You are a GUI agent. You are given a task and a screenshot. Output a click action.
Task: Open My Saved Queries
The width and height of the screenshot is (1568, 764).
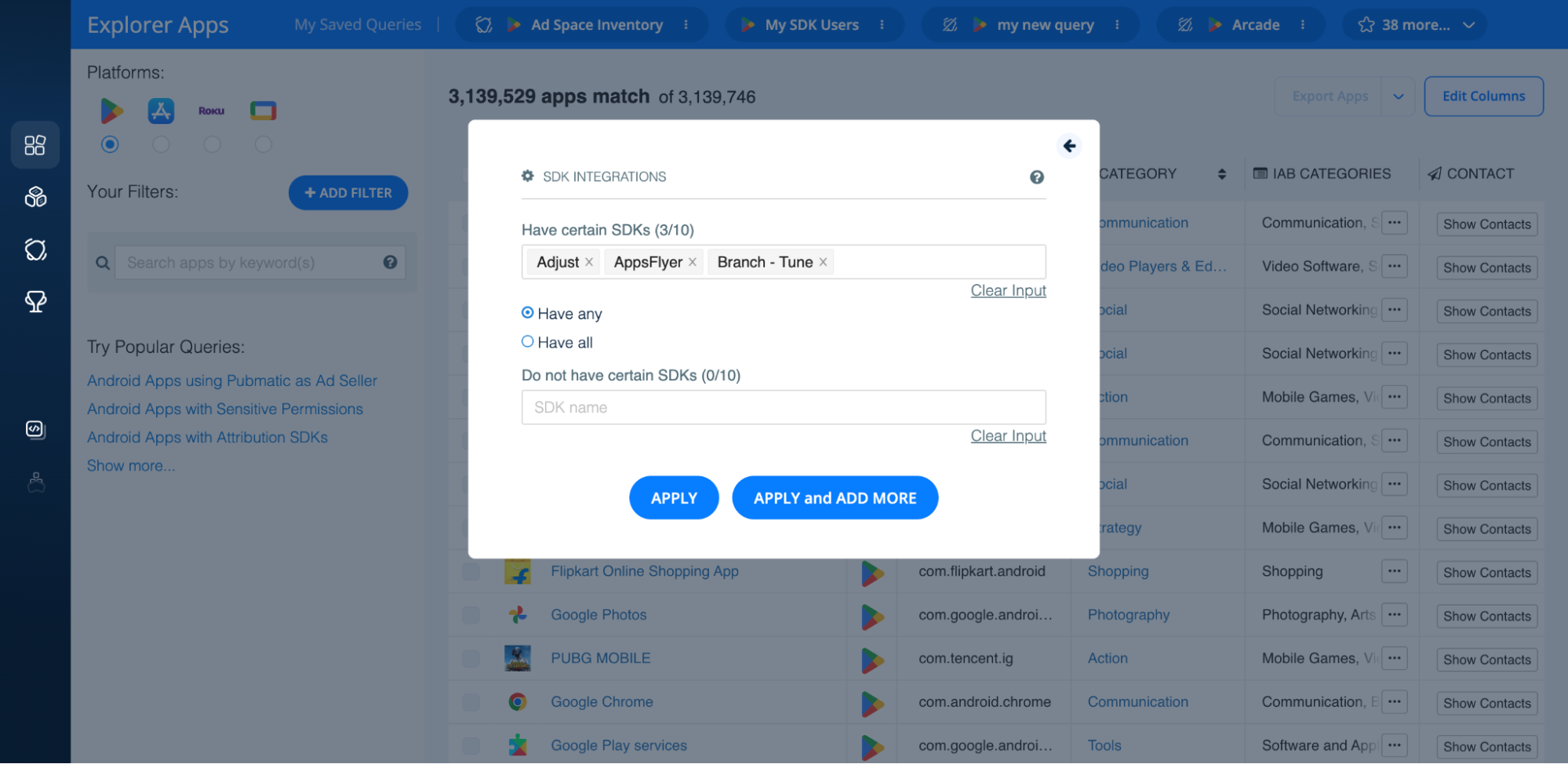point(358,25)
